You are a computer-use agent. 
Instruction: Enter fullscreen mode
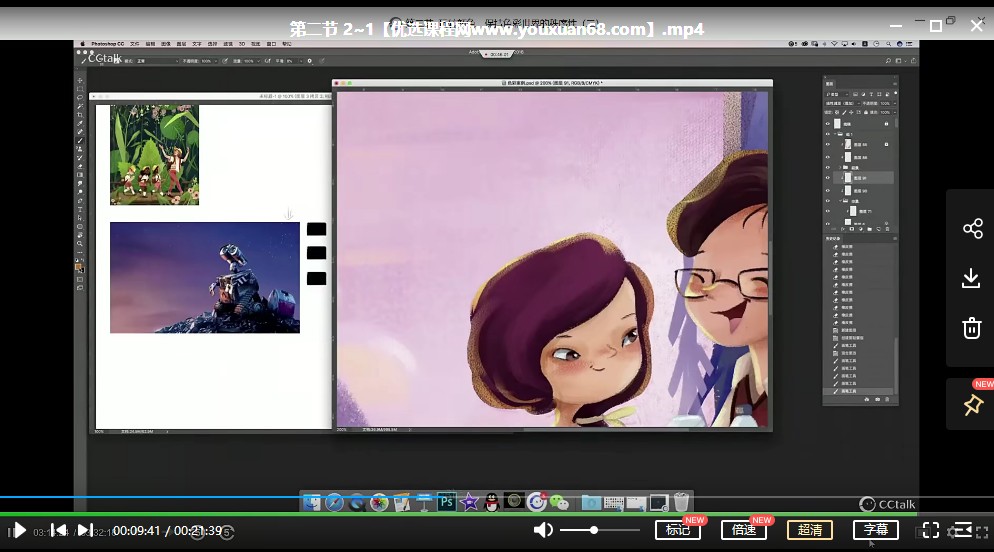coord(930,530)
